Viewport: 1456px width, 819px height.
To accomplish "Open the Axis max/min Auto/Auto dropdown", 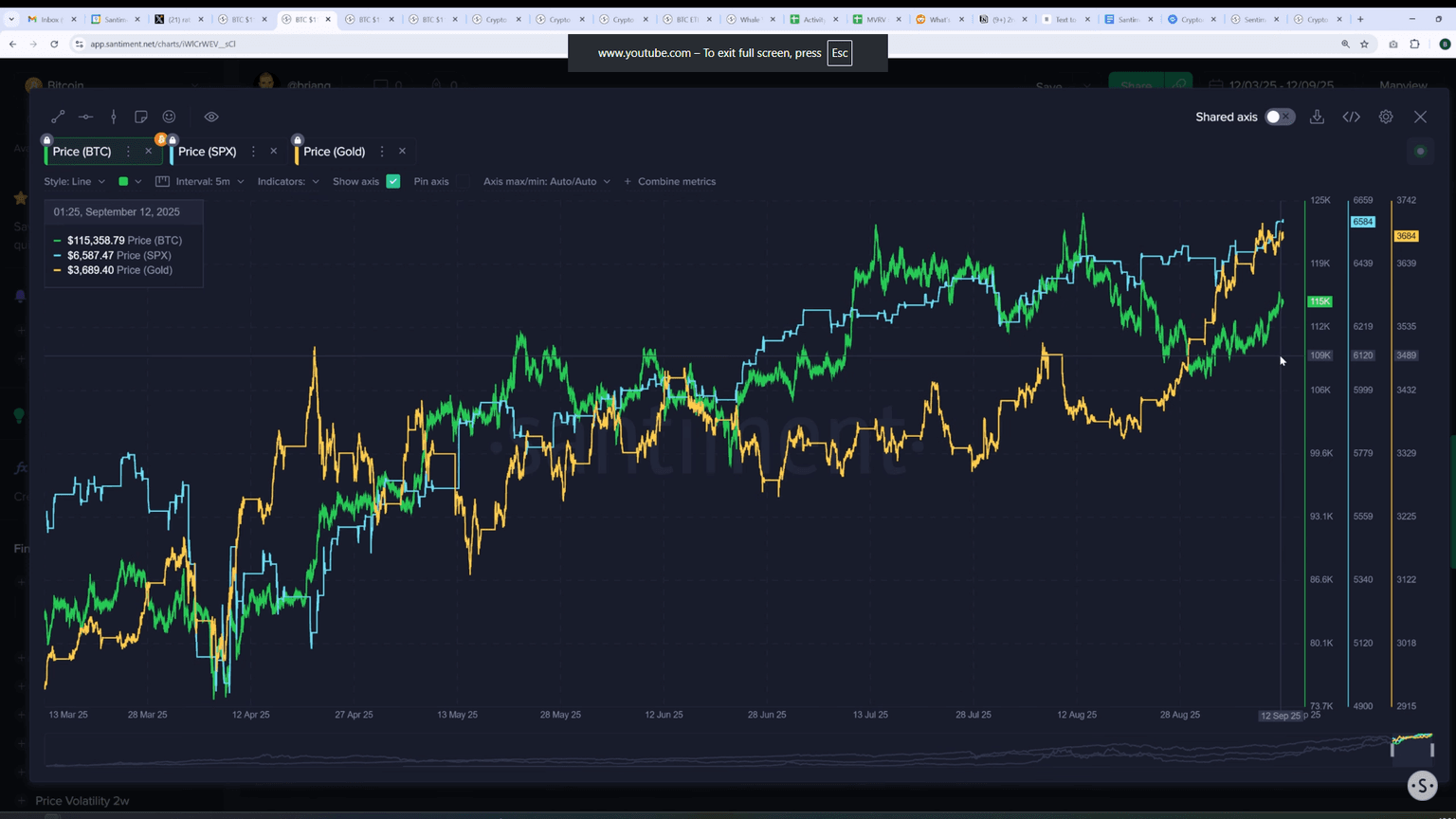I will click(x=546, y=181).
